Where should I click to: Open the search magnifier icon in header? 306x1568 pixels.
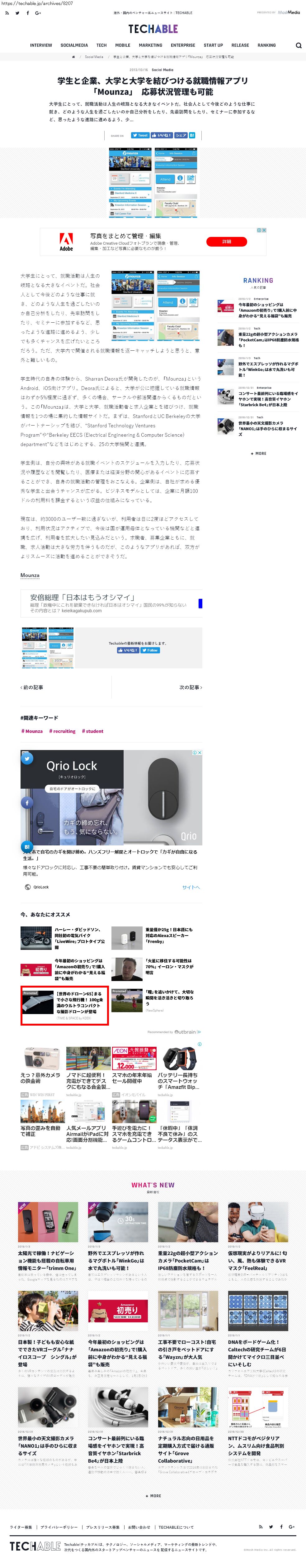(298, 45)
